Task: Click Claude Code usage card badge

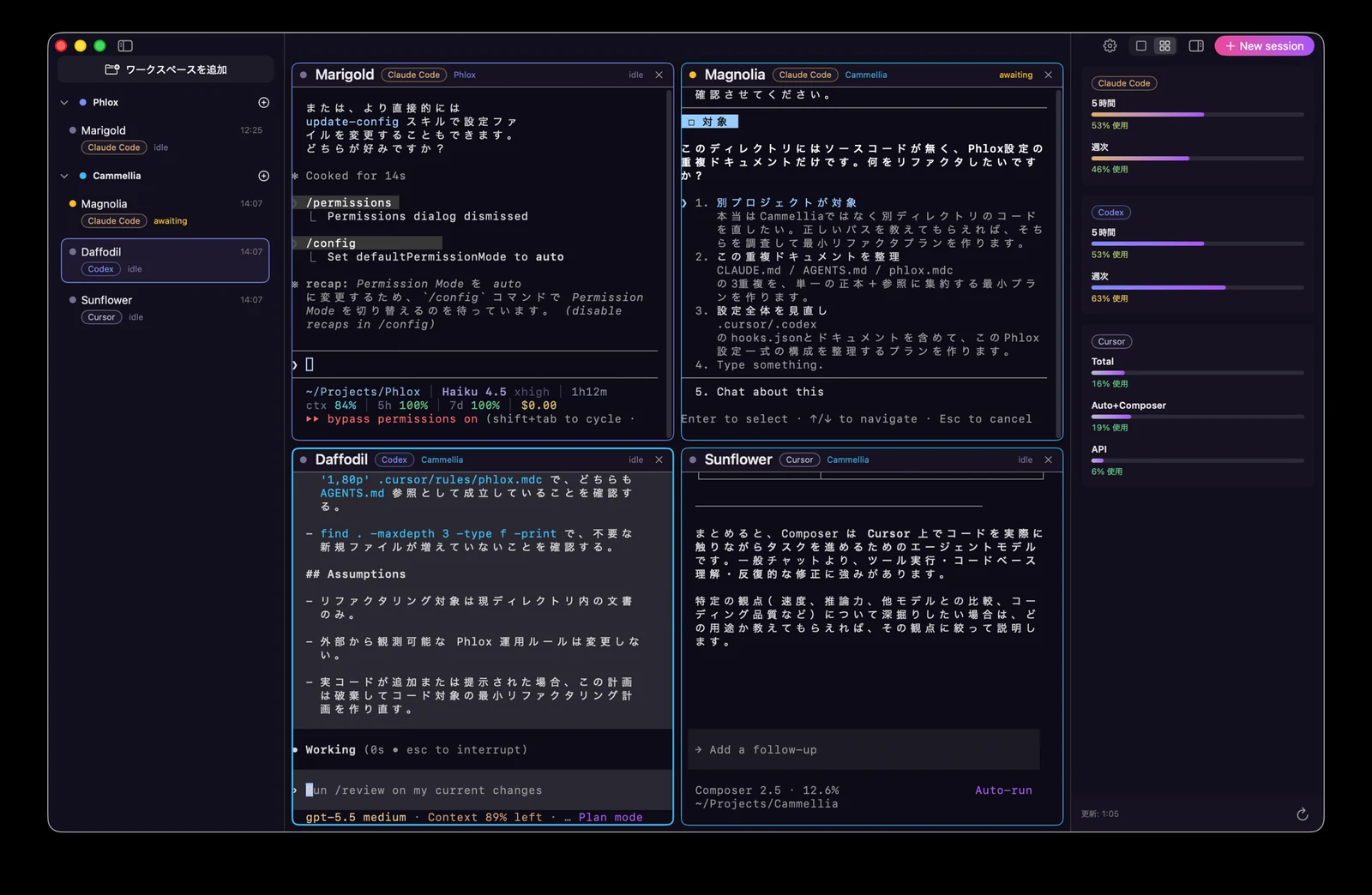Action: click(x=1124, y=83)
